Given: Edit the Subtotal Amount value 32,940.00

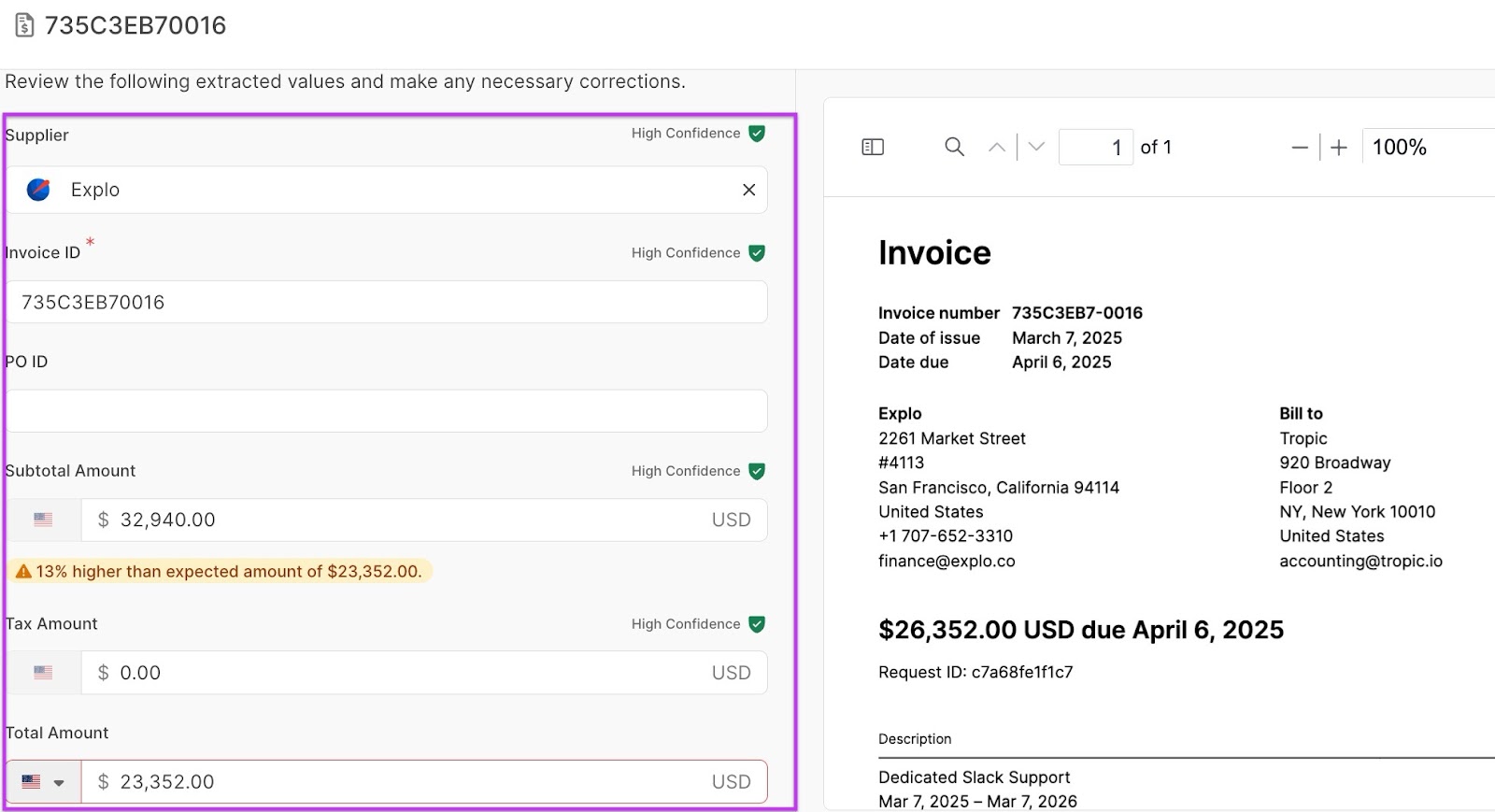Looking at the screenshot, I should (424, 520).
